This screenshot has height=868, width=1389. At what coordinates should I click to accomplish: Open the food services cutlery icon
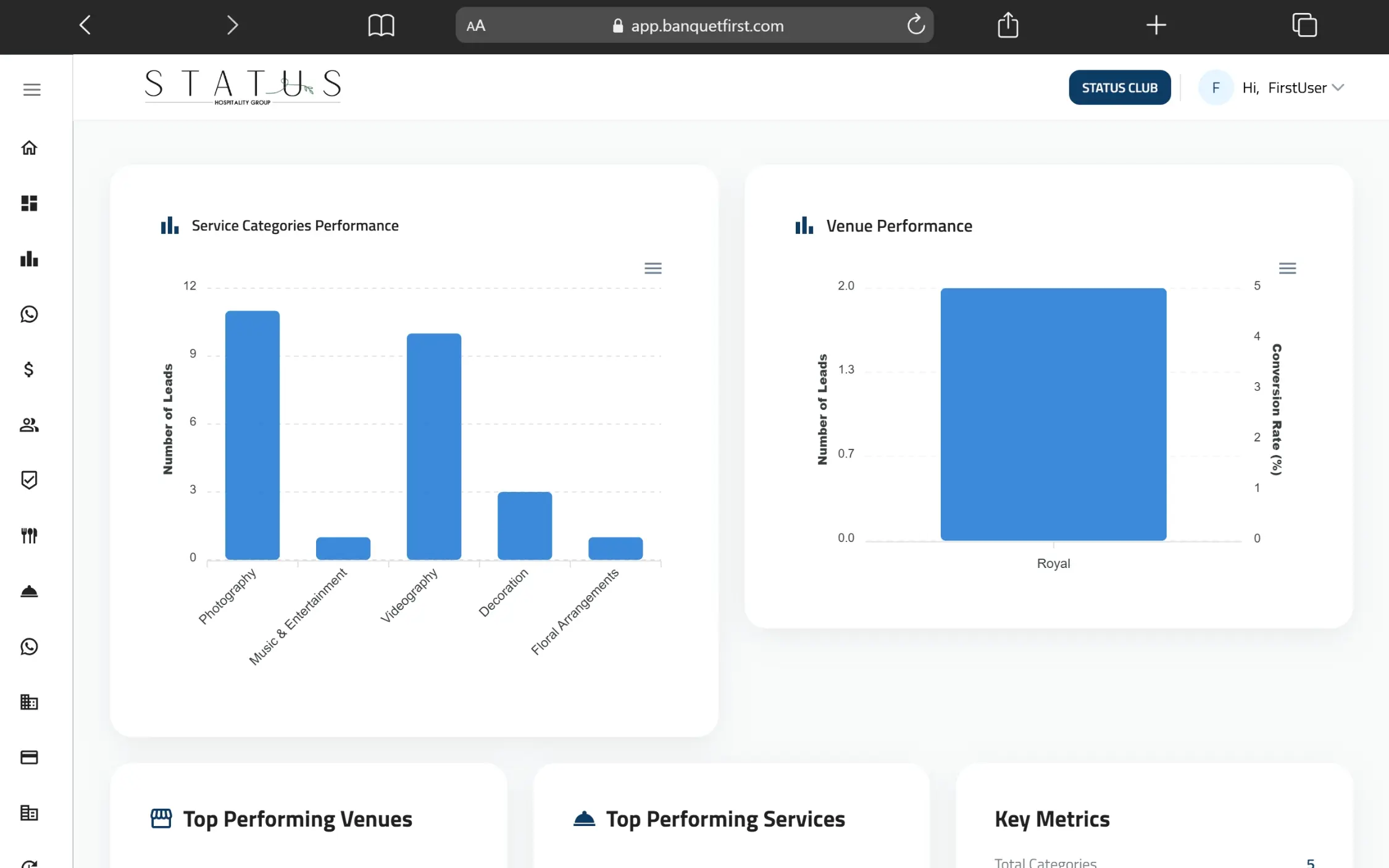pos(29,535)
